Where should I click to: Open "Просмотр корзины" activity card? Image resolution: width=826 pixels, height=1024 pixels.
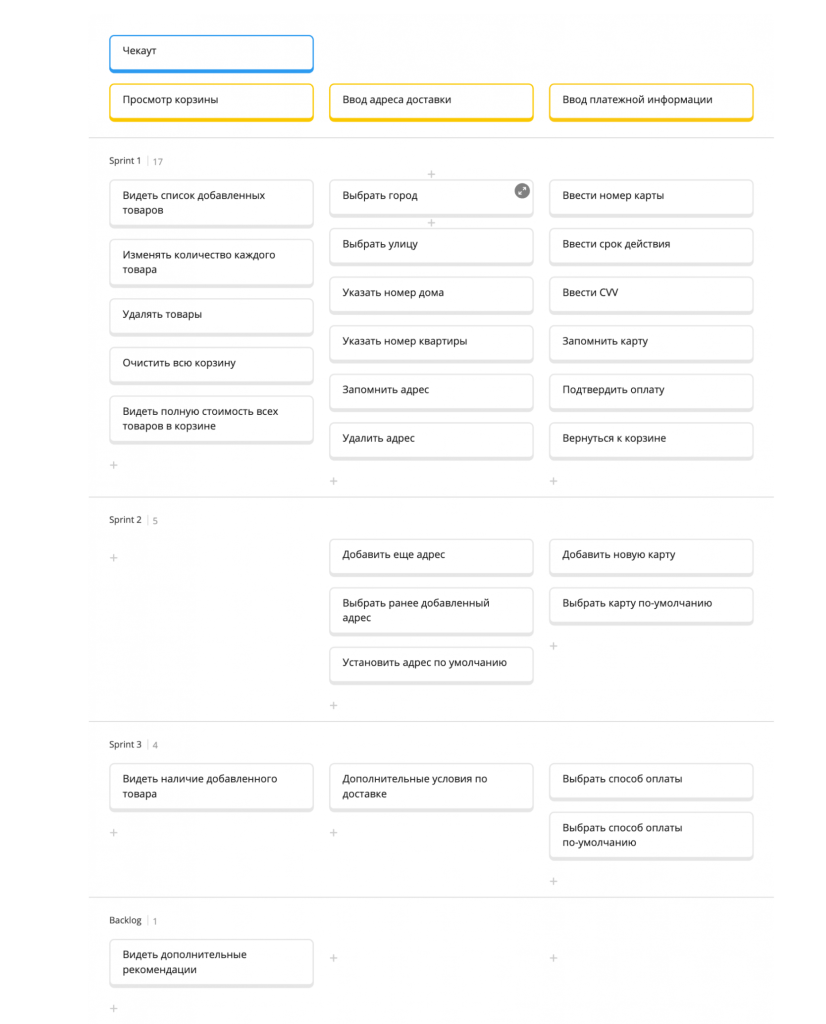[211, 101]
